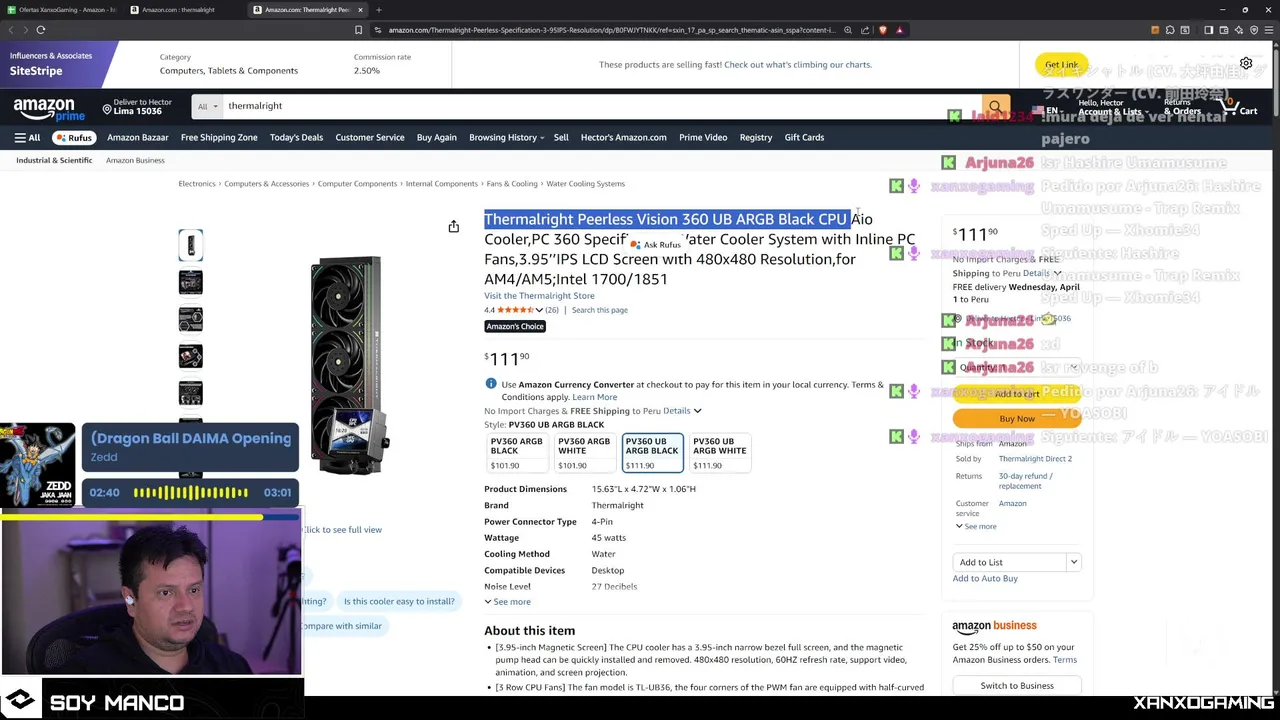Click the Ask Rufus bubble
Screen dimensions: 1280x720
(x=656, y=245)
